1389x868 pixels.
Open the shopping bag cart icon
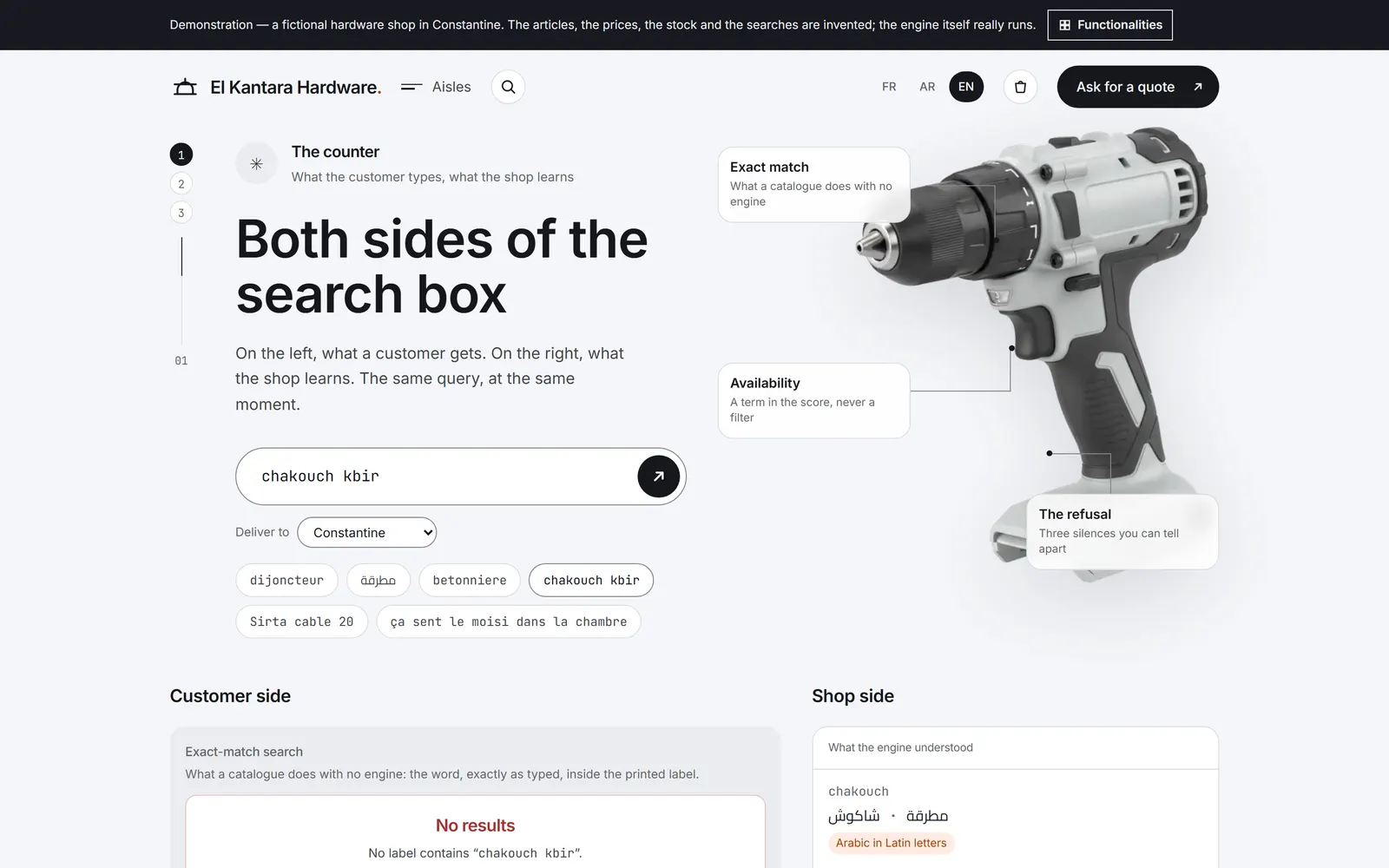[x=1020, y=87]
